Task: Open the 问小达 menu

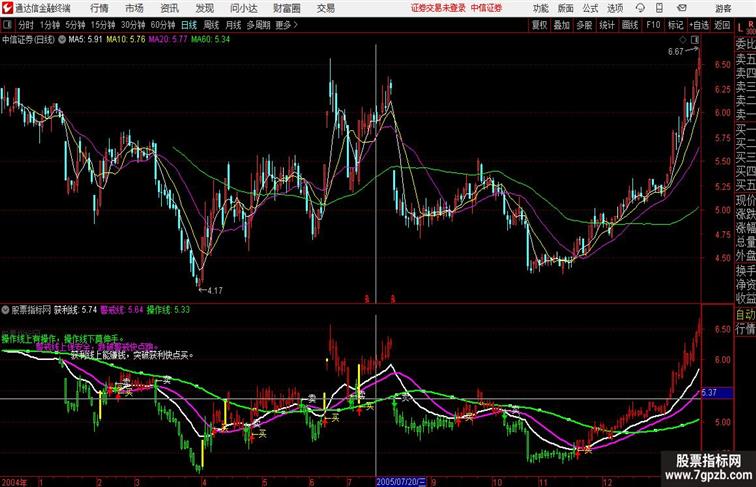Action: 243,8
